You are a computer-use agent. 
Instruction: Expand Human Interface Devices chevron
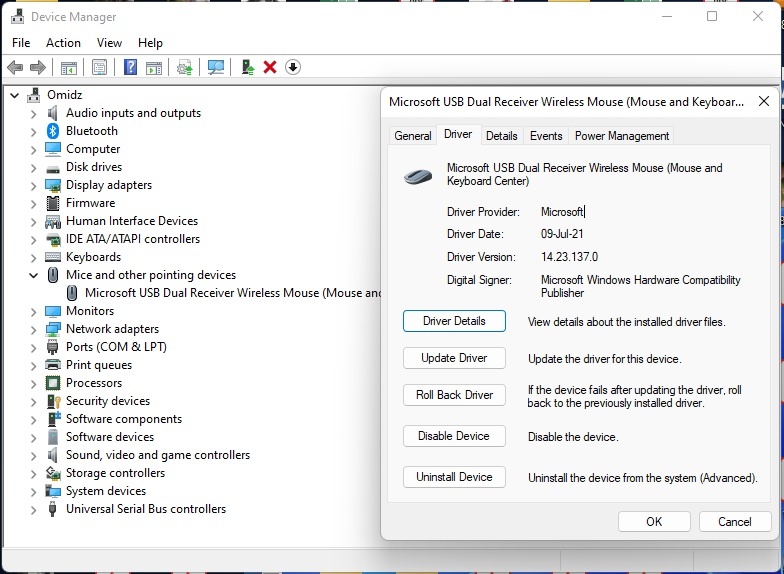point(34,222)
